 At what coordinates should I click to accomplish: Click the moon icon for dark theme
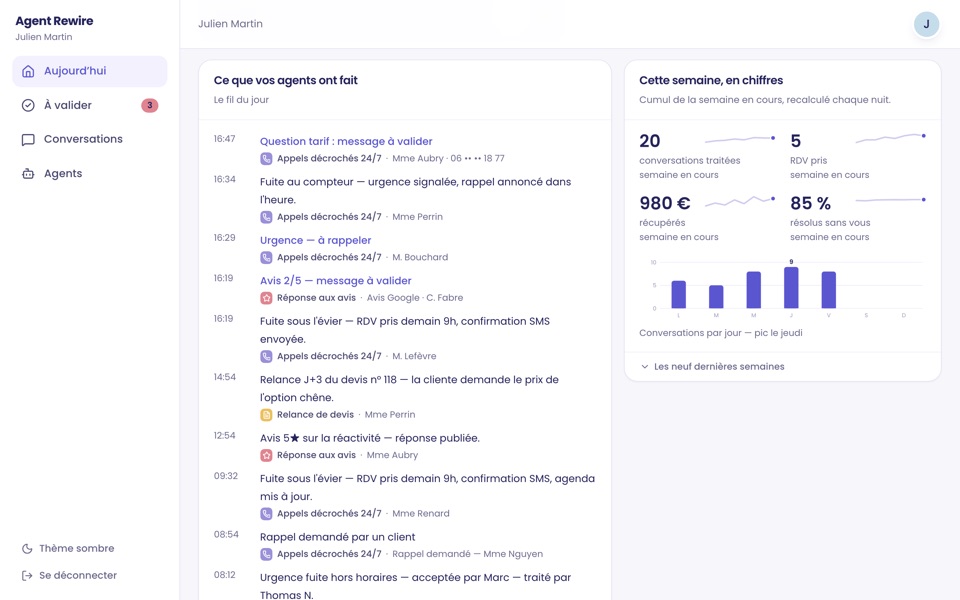point(27,549)
